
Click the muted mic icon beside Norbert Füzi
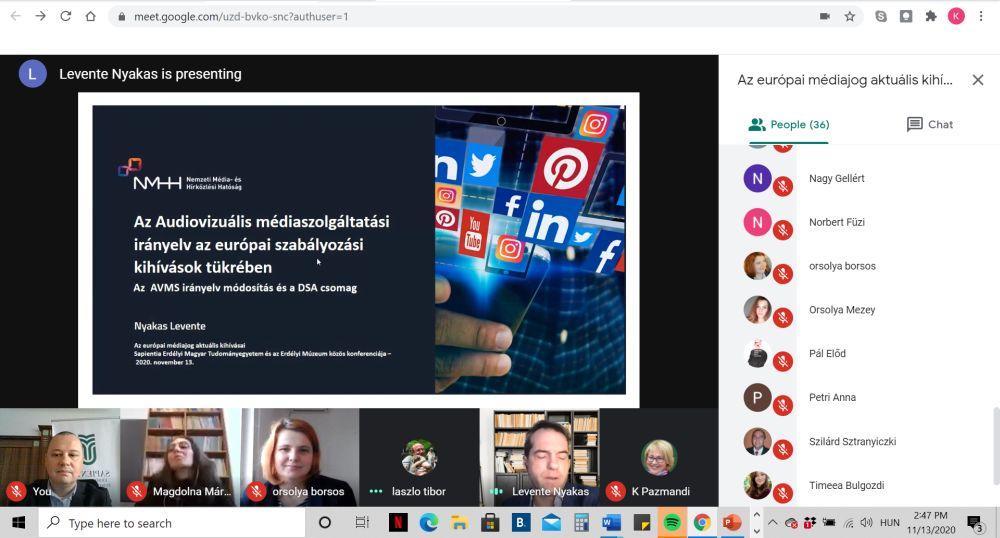click(x=783, y=230)
